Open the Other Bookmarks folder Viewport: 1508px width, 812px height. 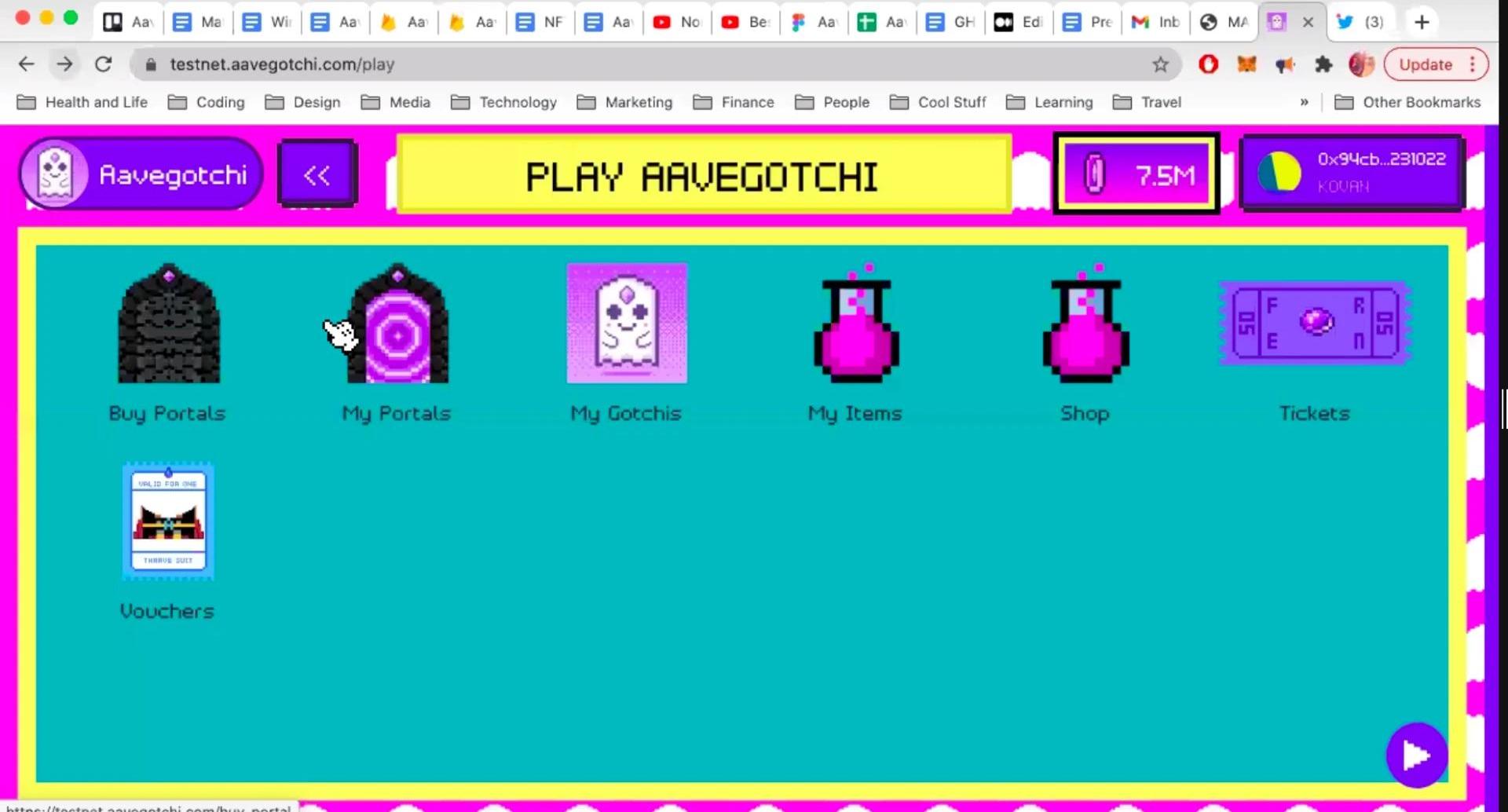[1407, 102]
